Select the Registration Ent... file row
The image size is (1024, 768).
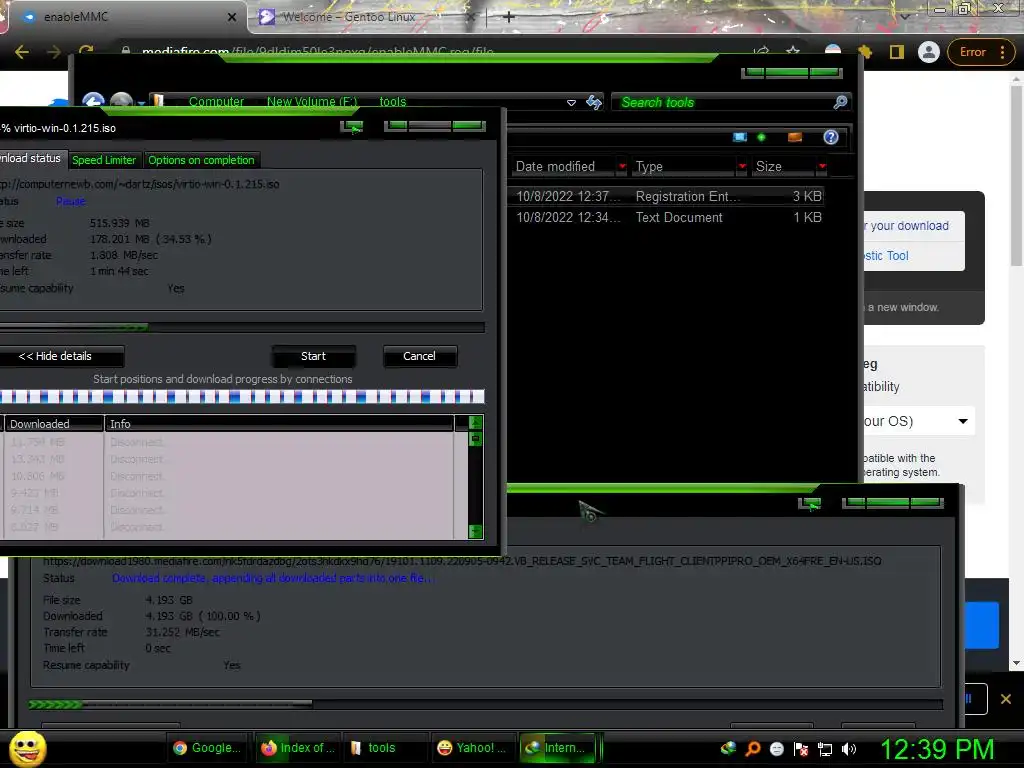667,196
